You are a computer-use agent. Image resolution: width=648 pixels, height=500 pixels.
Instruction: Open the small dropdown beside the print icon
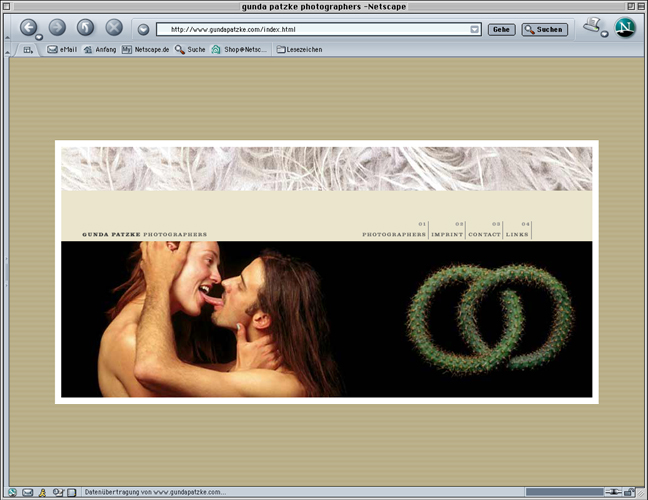[x=604, y=34]
